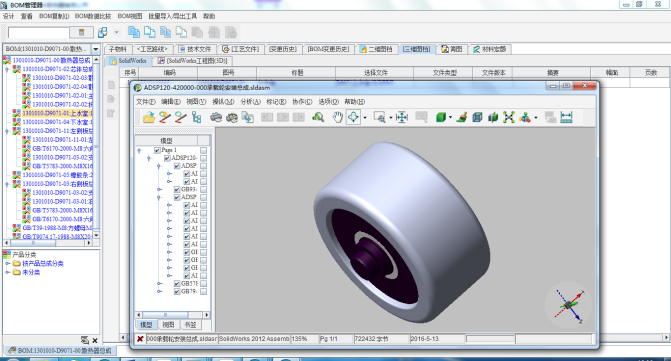Image resolution: width=671 pixels, height=361 pixels.
Task: Open dropdown arrow next to component molecule icon
Action: click(x=536, y=118)
